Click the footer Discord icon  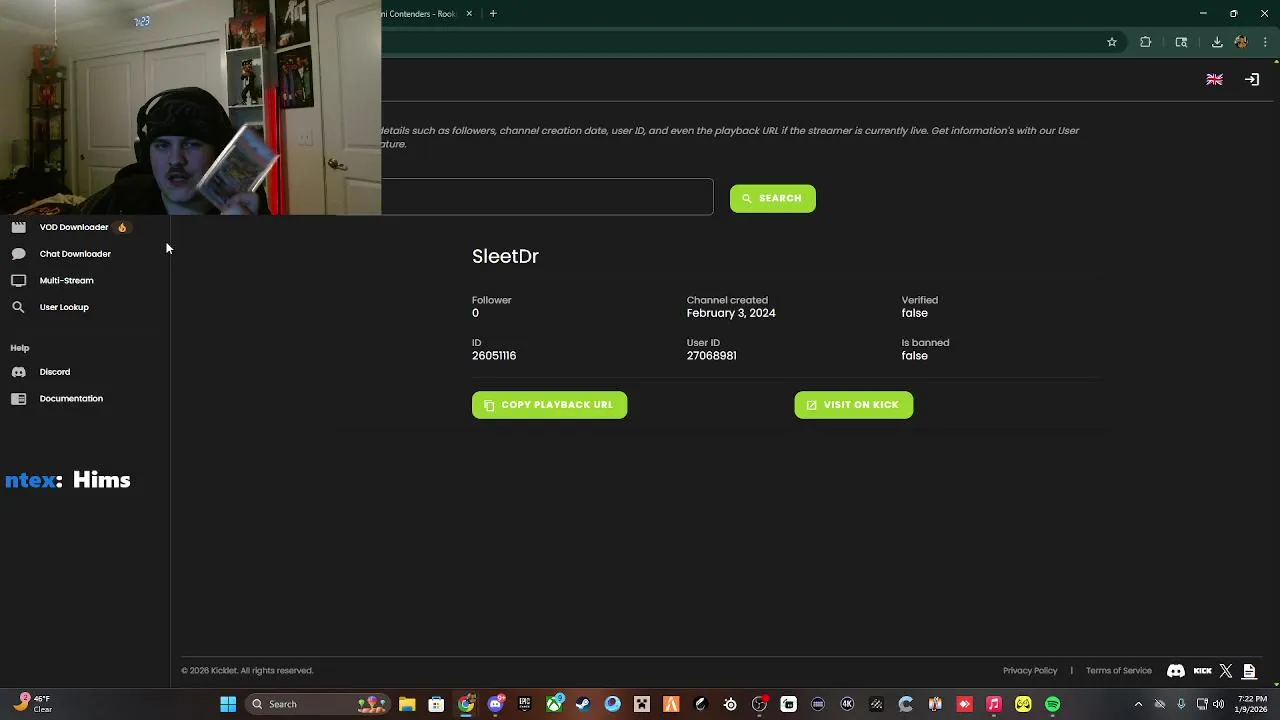pos(1176,671)
